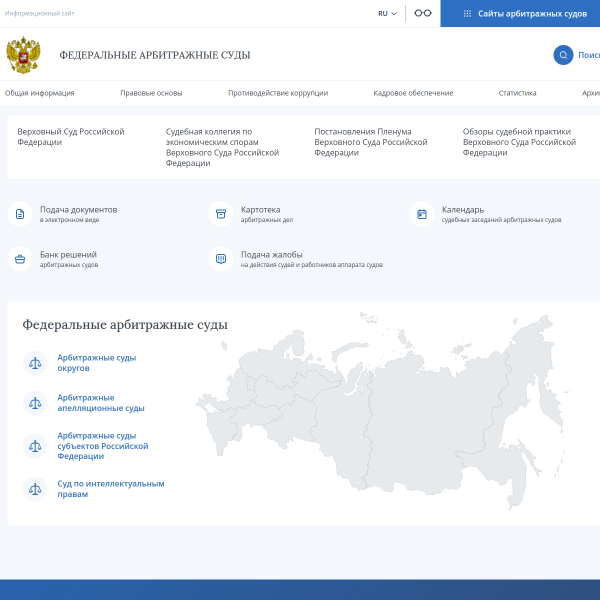
Task: Click the Федеральные арбитражные суды section heading
Action: pos(125,324)
